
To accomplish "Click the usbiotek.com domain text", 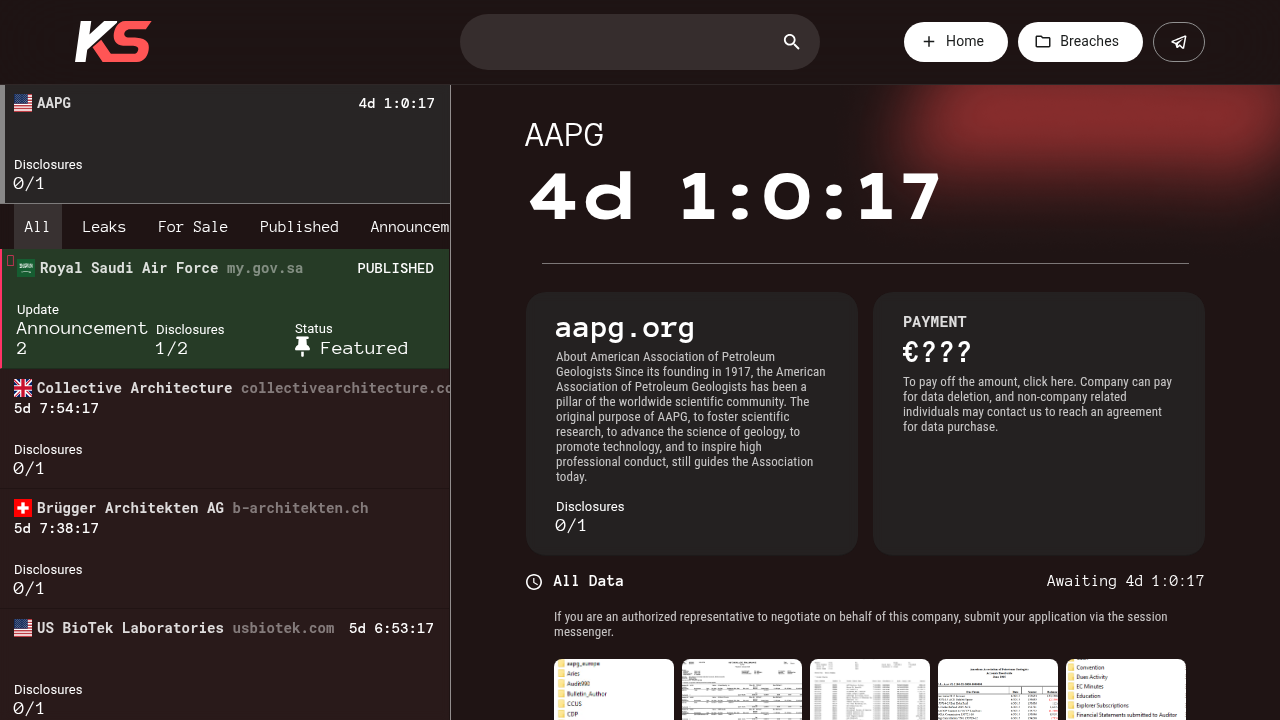I will click(x=283, y=628).
